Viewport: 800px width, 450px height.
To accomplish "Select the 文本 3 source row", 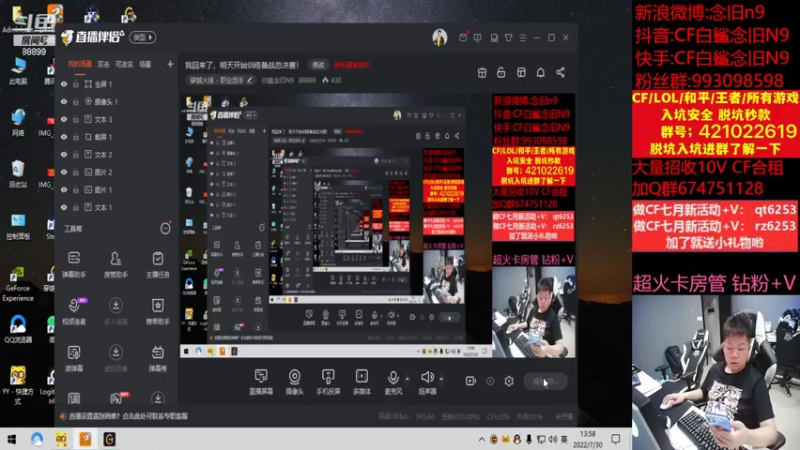I will point(115,119).
